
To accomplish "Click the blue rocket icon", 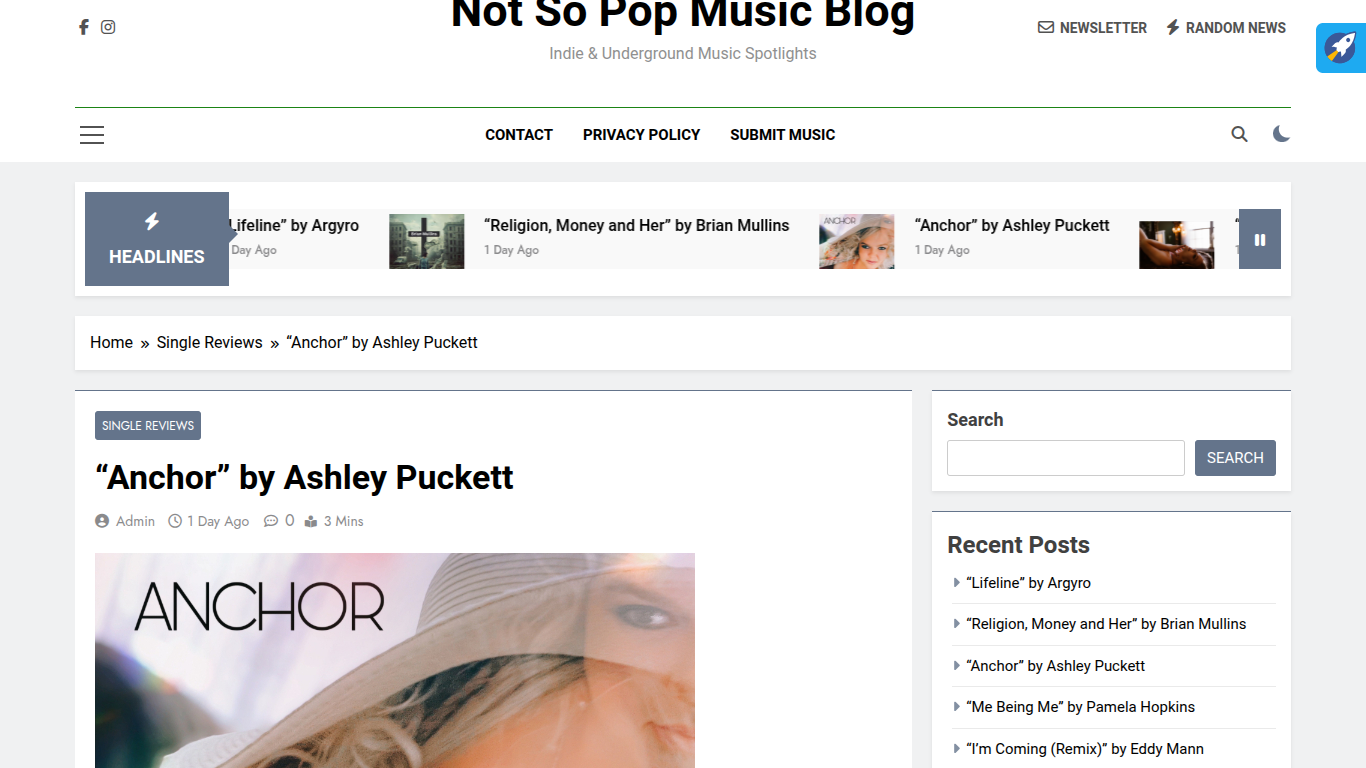I will pyautogui.click(x=1341, y=47).
